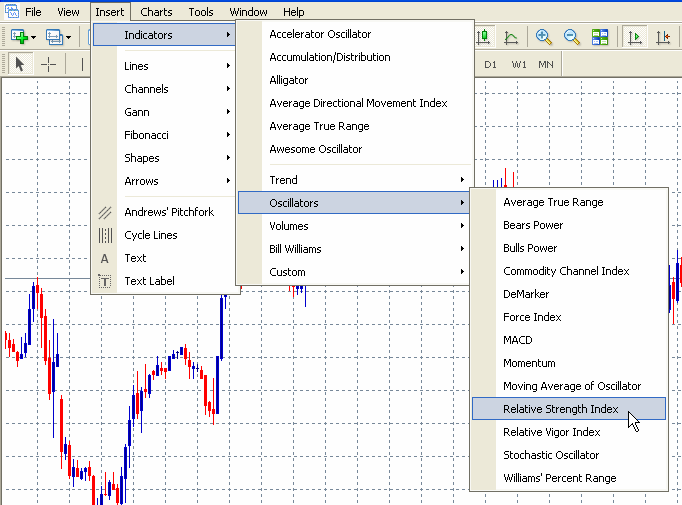Screen dimensions: 682x505
Task: Open the Charts menu
Action: pos(156,12)
